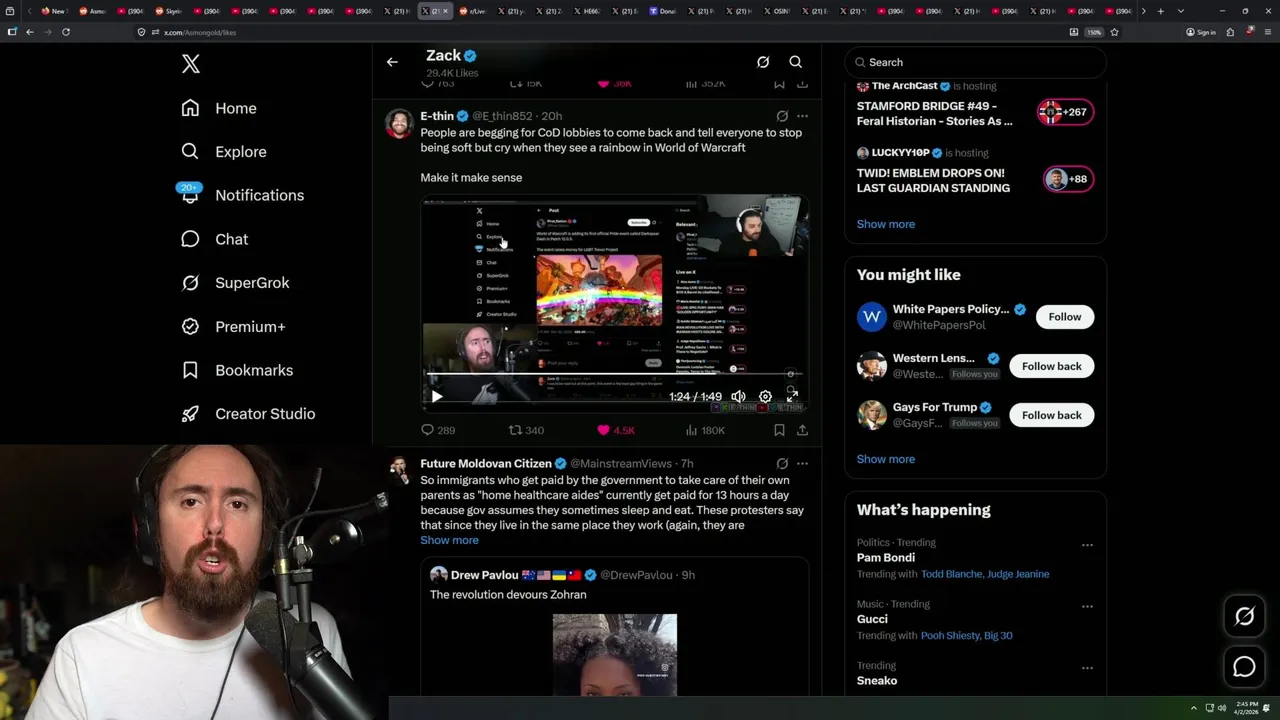This screenshot has width=1280, height=720.
Task: Switch to OSINT browser tab
Action: point(777,11)
